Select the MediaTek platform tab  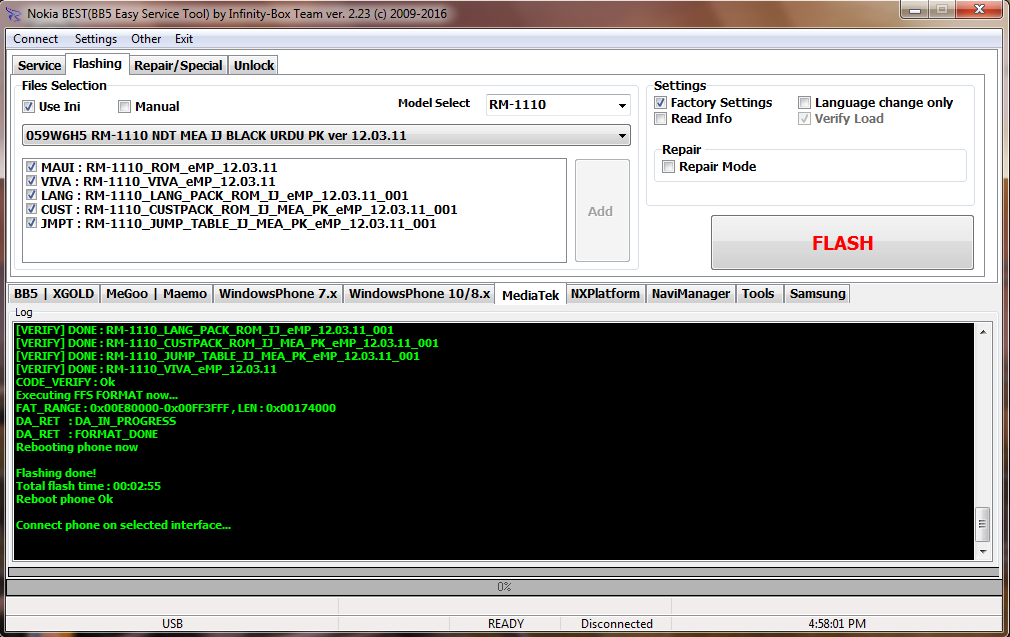click(x=531, y=294)
